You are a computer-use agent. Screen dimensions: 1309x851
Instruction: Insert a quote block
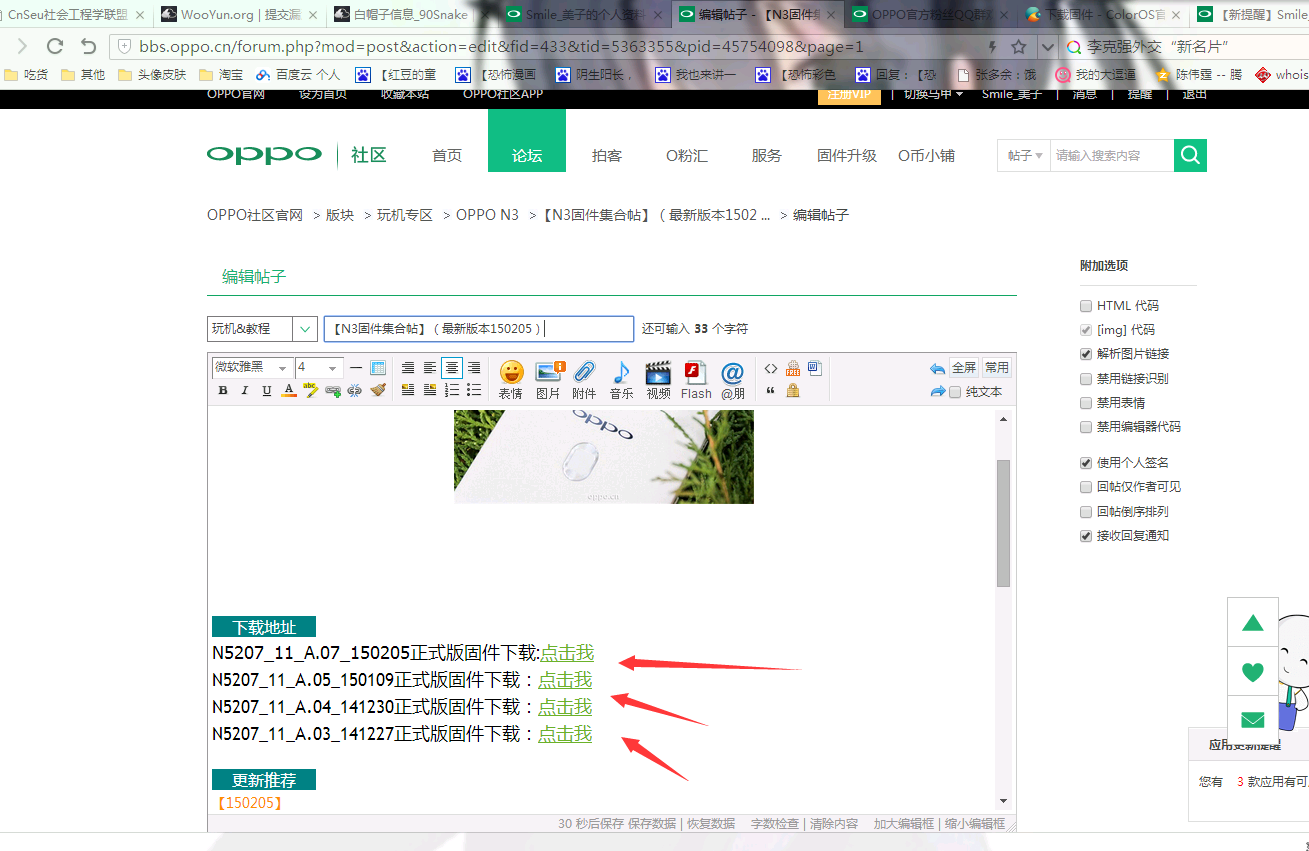pos(770,391)
